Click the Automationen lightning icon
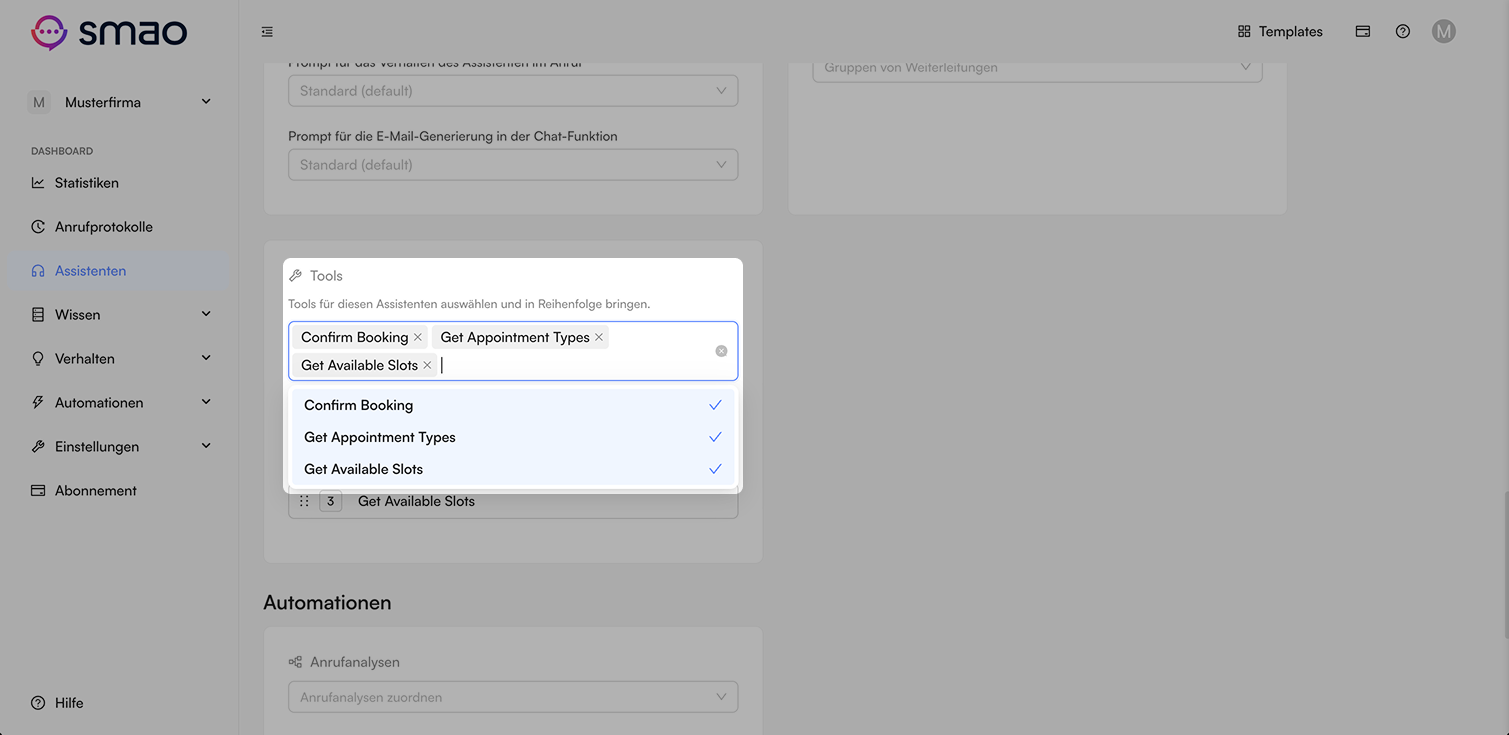 click(38, 403)
